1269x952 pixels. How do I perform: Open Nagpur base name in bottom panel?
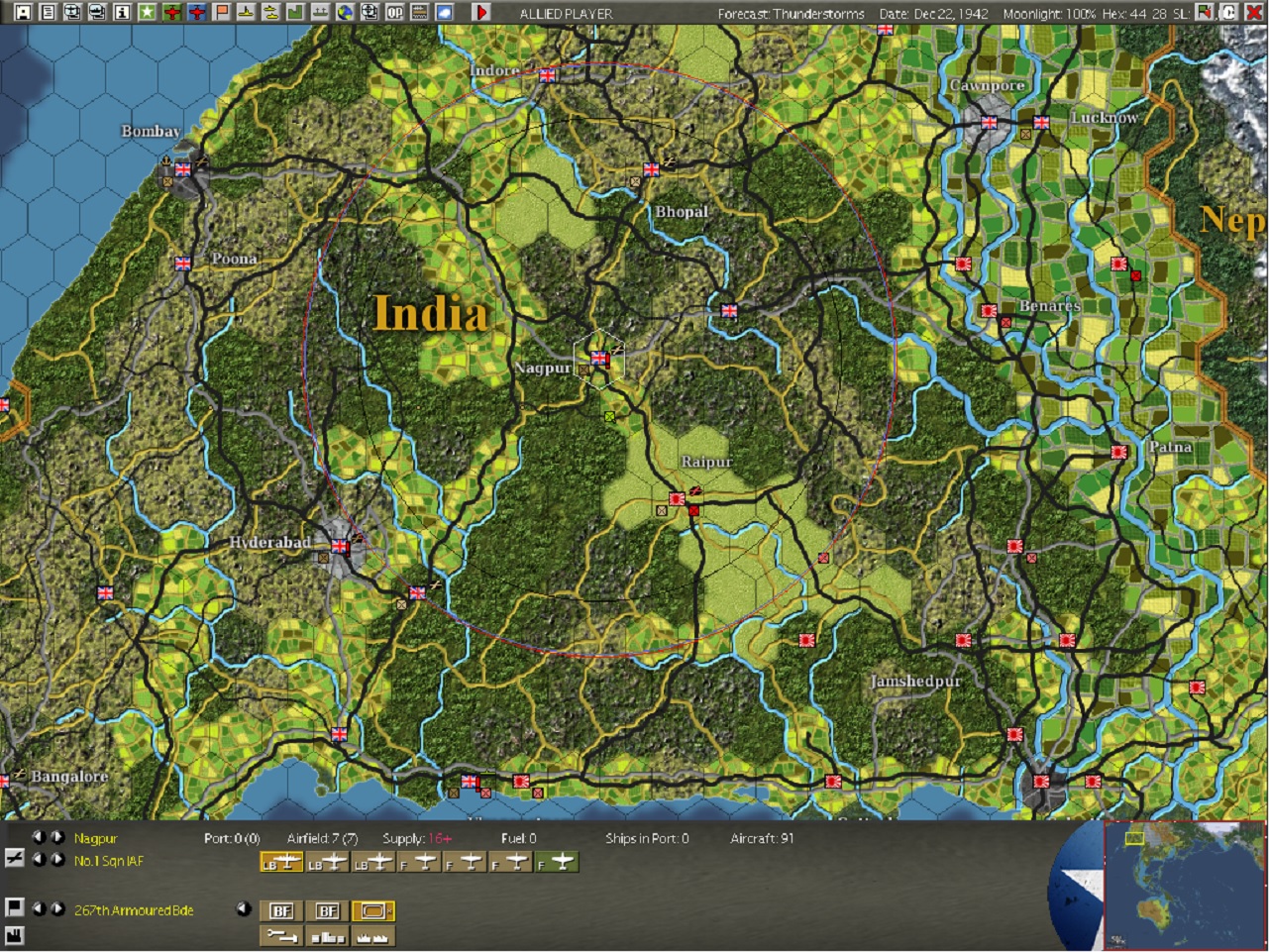point(95,839)
